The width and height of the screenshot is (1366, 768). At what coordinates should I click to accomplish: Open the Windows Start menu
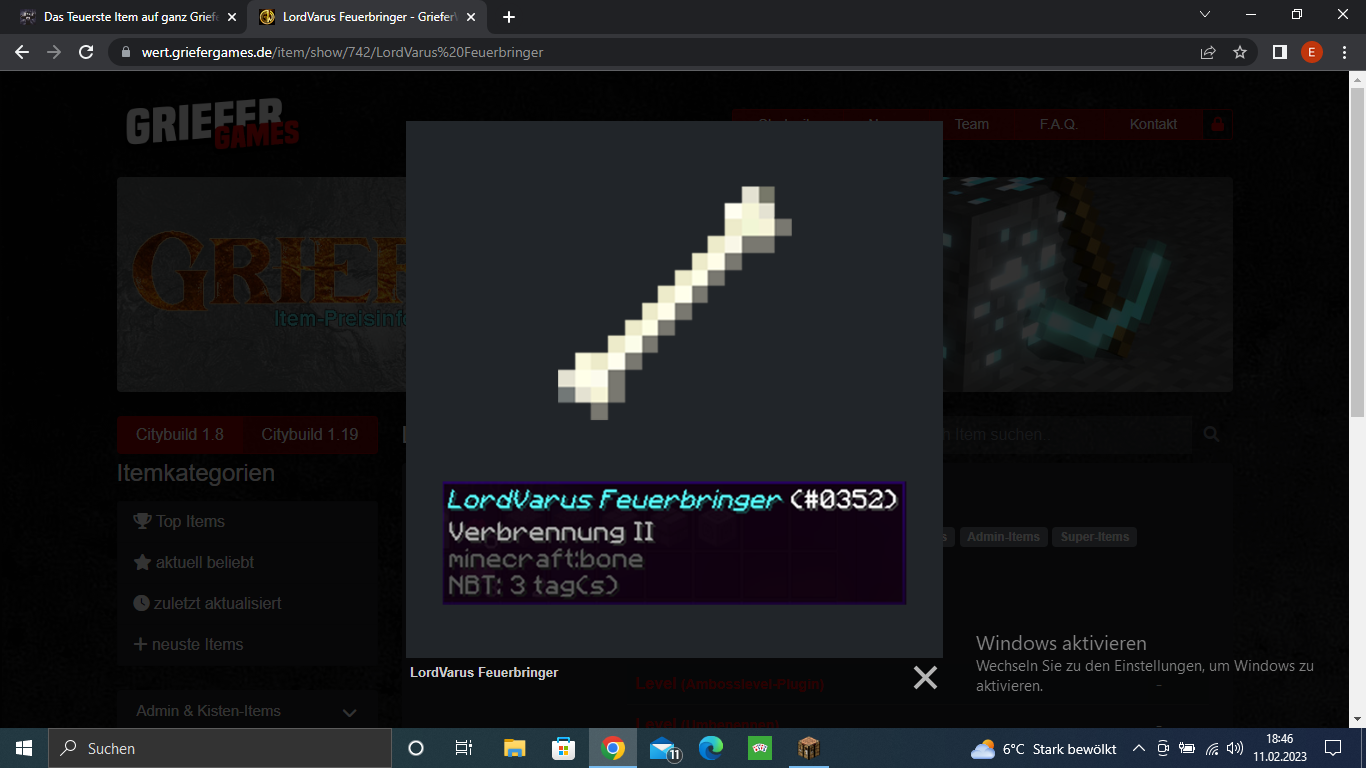tap(24, 748)
